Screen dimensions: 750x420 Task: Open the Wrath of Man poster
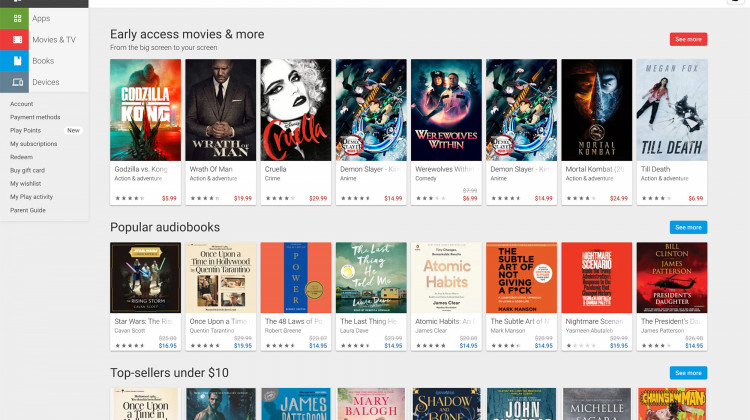[x=221, y=110]
